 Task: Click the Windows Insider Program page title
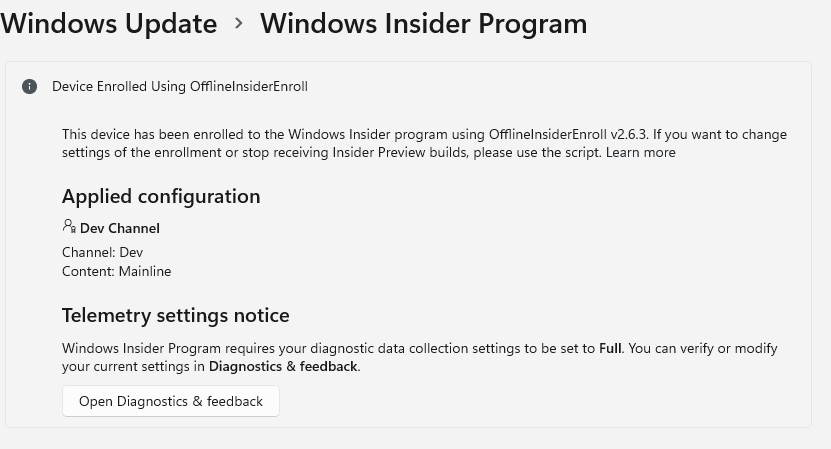[x=423, y=24]
